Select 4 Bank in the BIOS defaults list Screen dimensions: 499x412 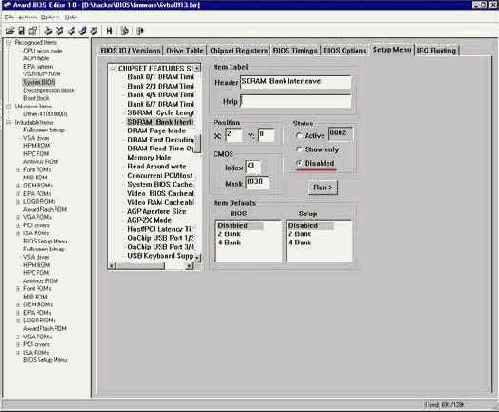point(229,242)
